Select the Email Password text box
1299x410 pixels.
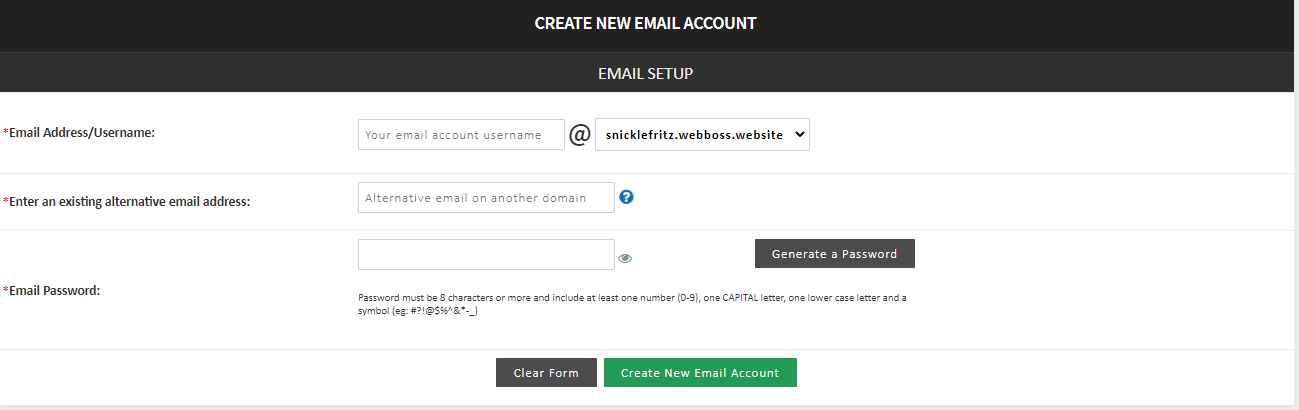pos(486,254)
